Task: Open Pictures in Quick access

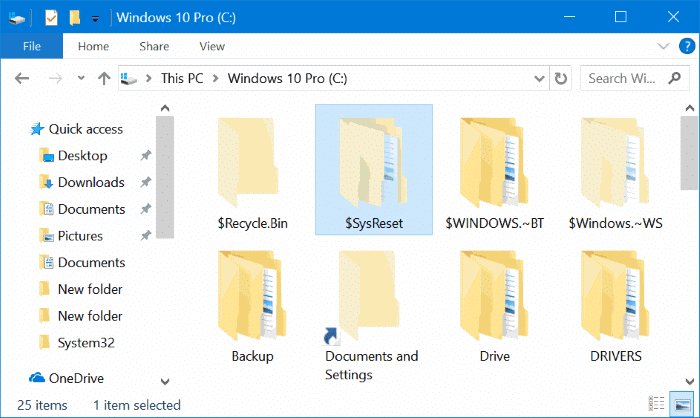Action: pyautogui.click(x=71, y=236)
